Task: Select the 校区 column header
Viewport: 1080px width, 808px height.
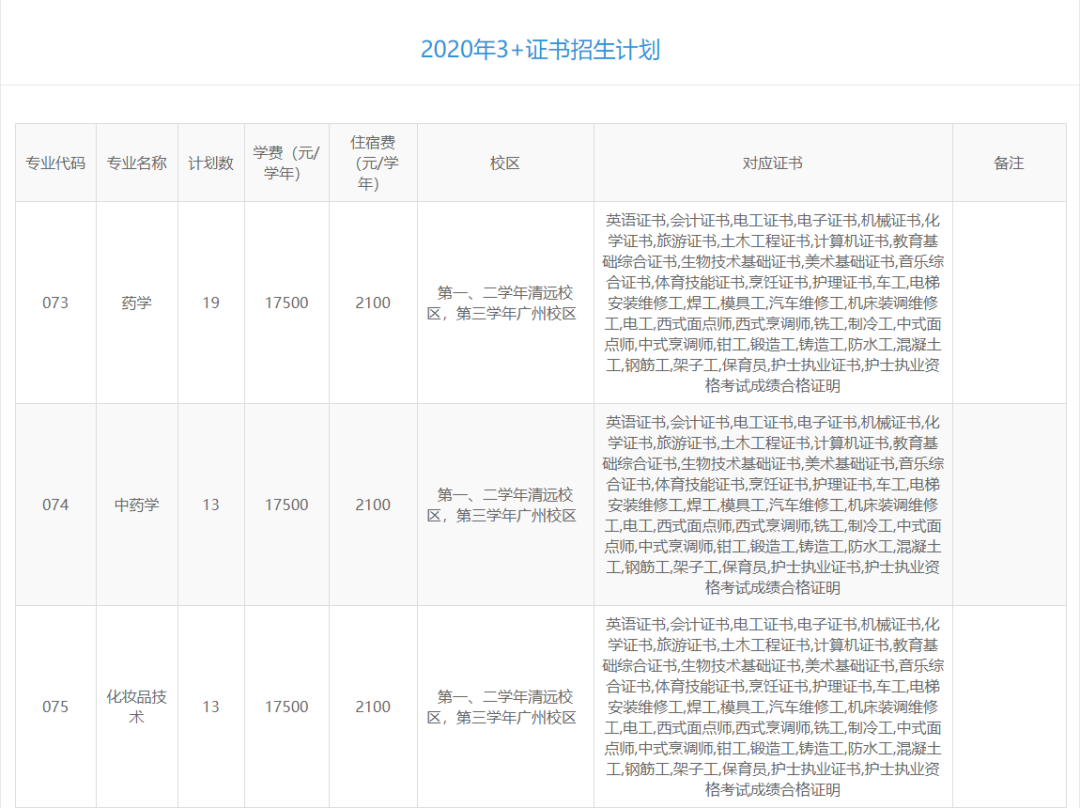Action: click(x=504, y=162)
